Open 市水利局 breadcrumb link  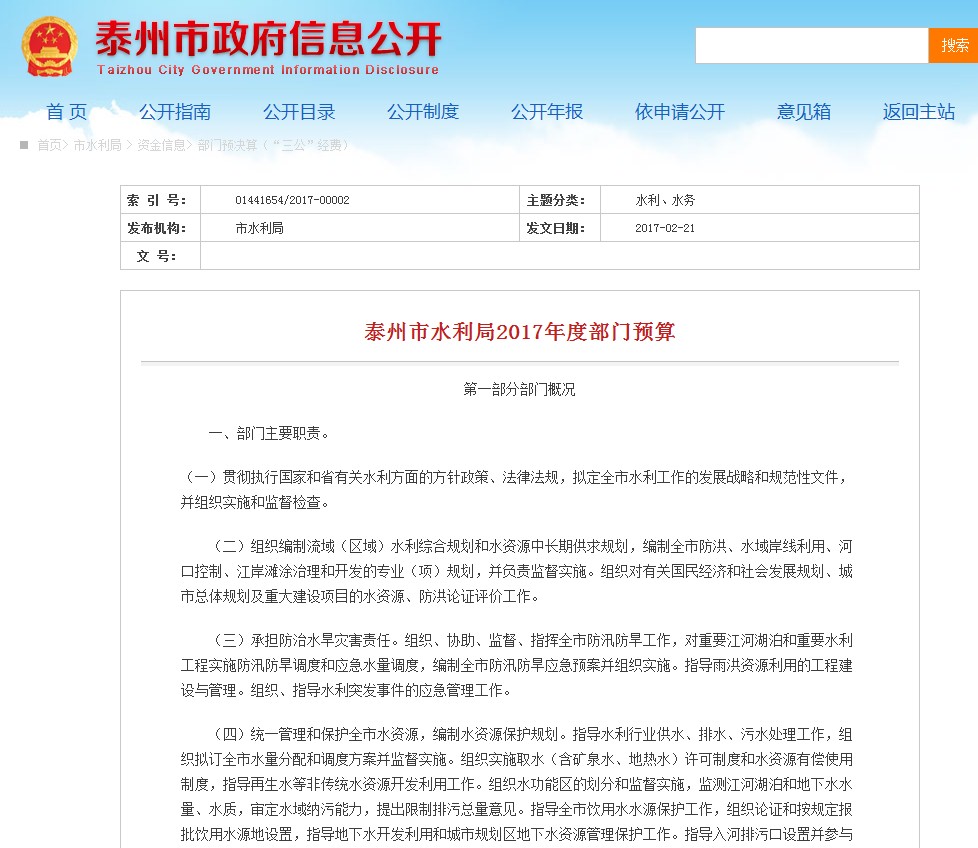pyautogui.click(x=97, y=146)
